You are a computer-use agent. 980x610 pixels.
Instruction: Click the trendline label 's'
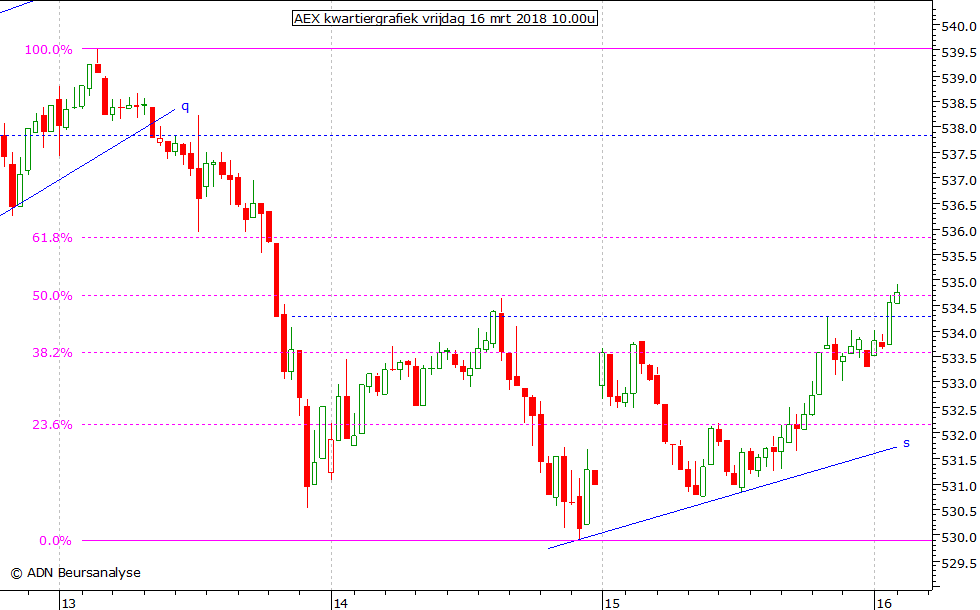click(x=906, y=443)
